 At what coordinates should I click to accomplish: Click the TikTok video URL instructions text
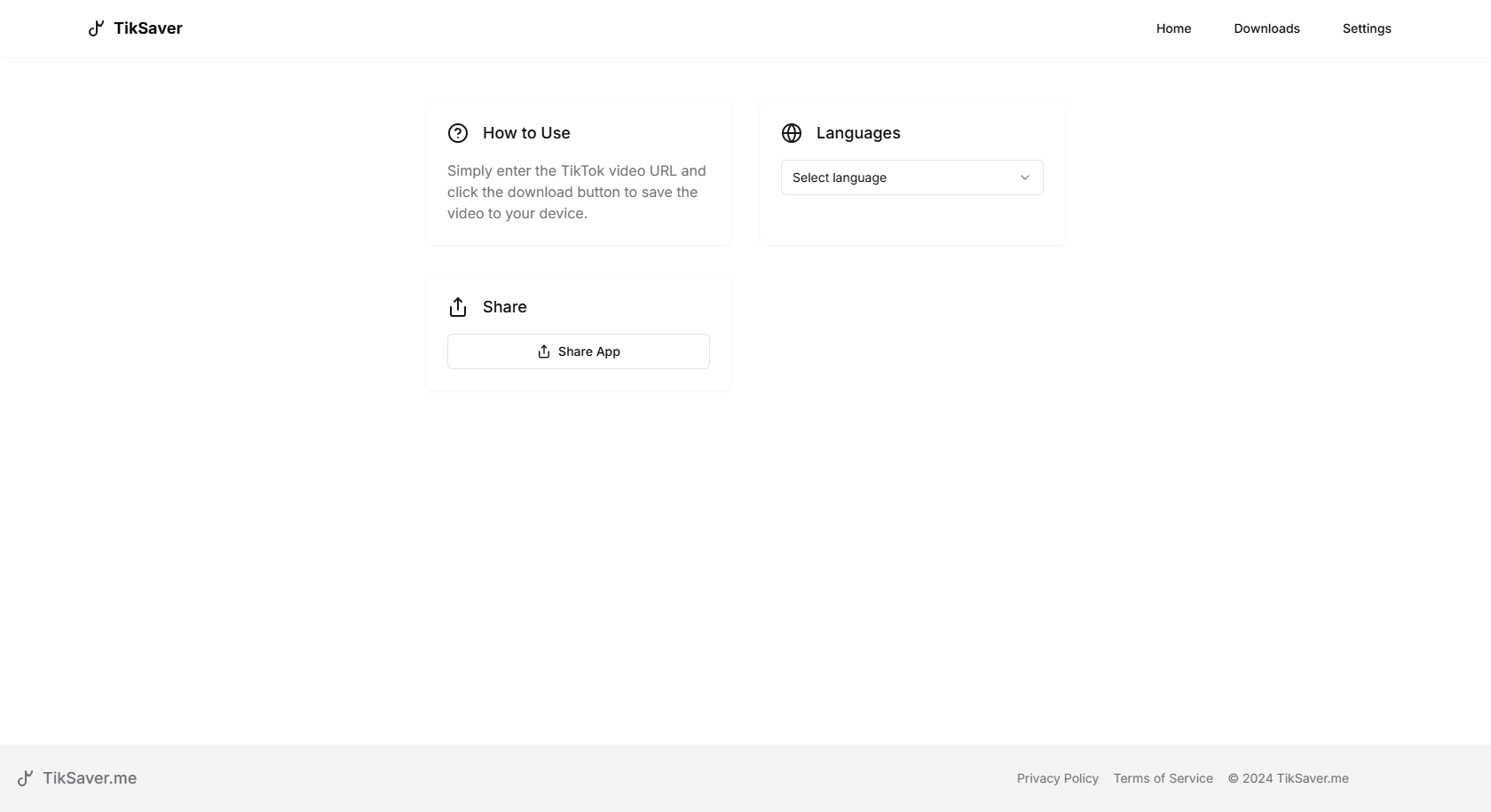[577, 192]
